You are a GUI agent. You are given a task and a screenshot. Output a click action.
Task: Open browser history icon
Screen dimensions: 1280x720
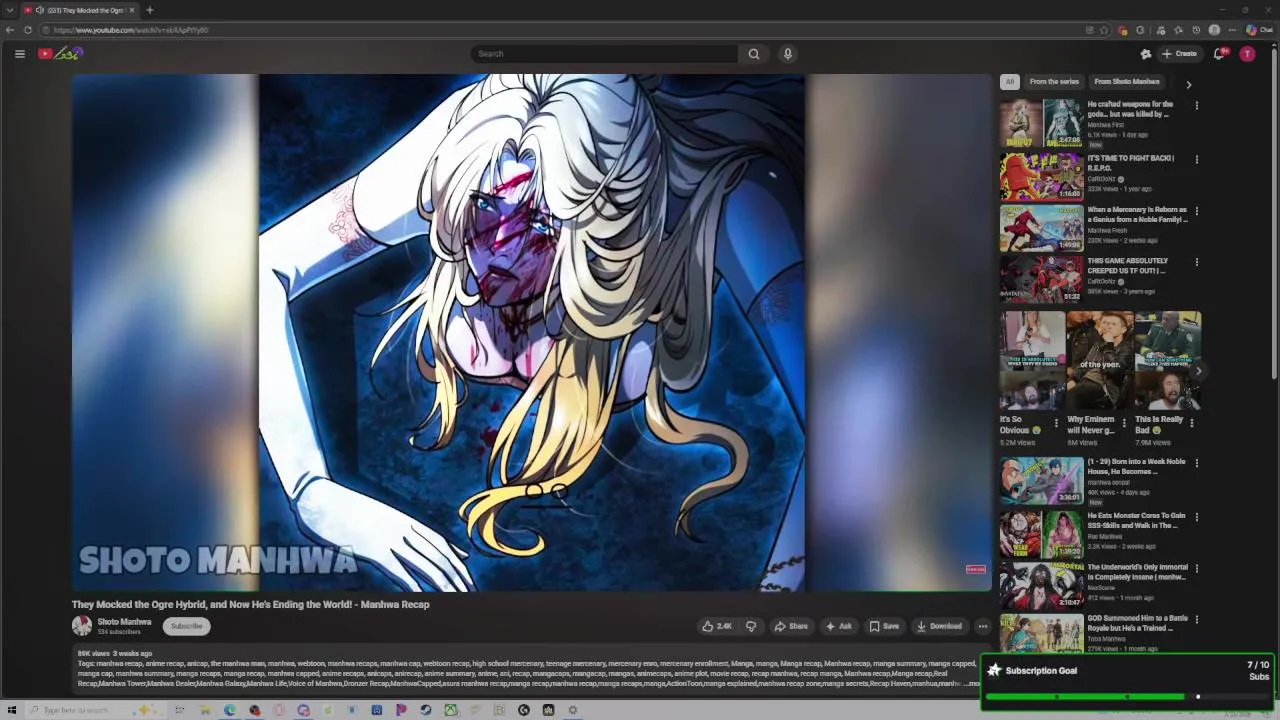coord(1196,30)
